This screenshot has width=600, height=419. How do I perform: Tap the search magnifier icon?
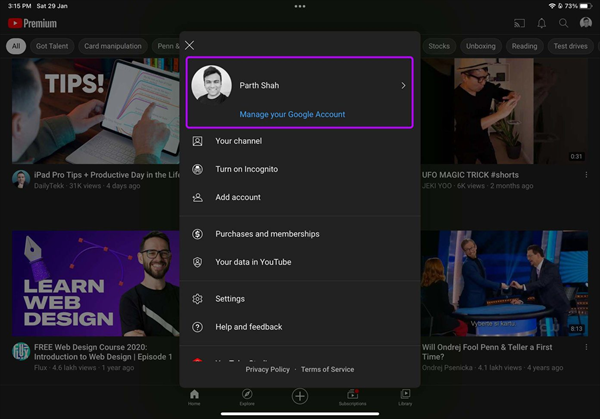(564, 23)
